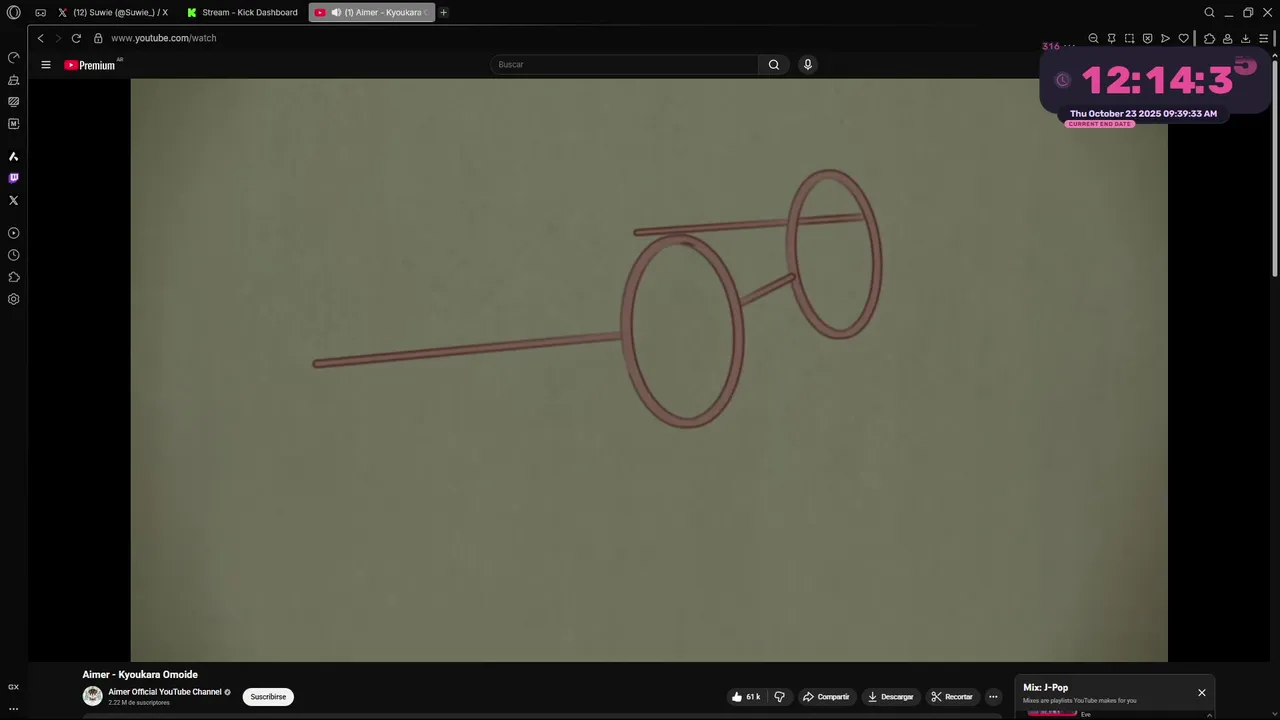Open the GX Corner gamepad tab icon
1280x720 pixels.
pos(40,12)
